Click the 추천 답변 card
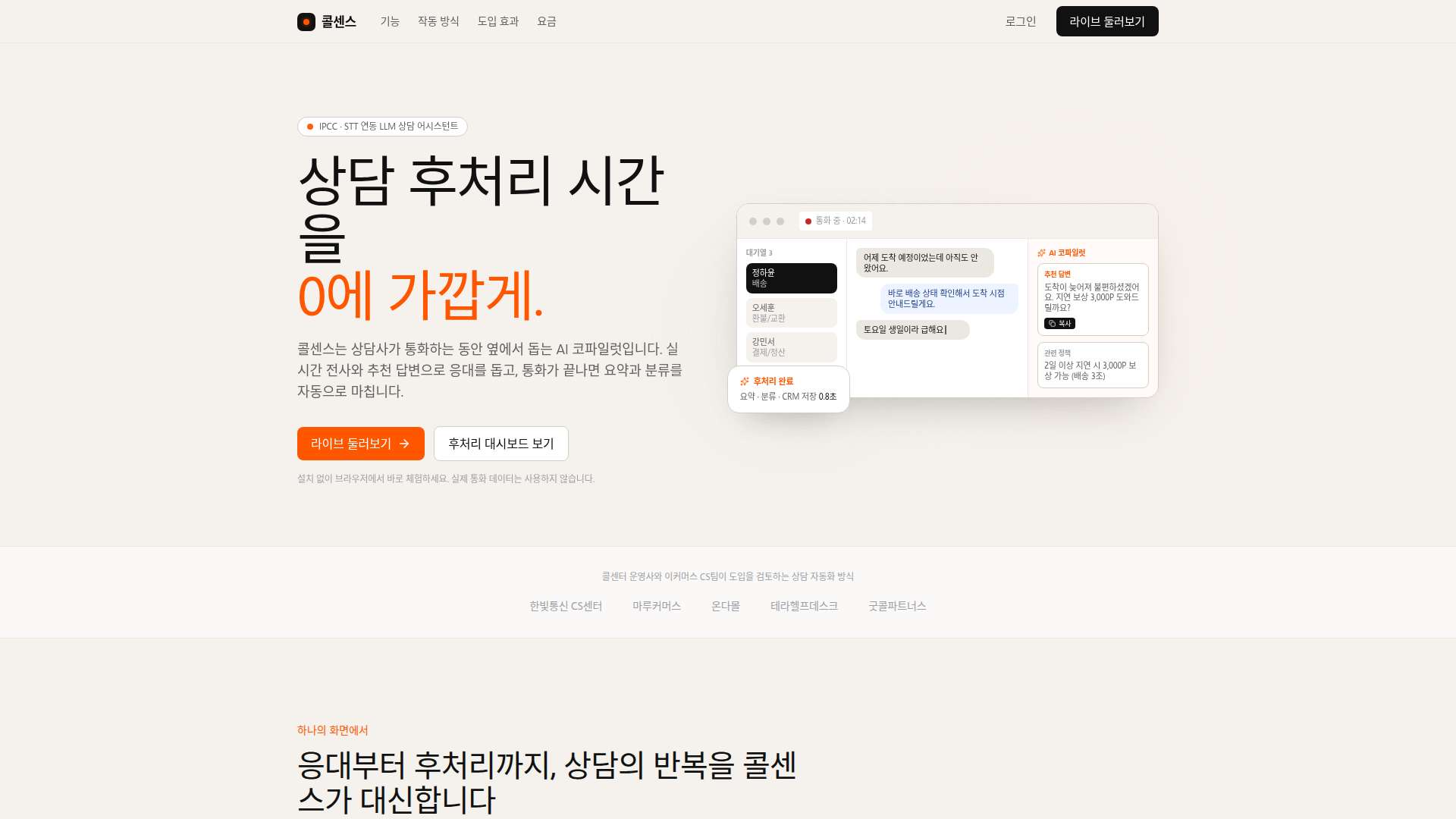This screenshot has width=1456, height=819. tap(1093, 300)
